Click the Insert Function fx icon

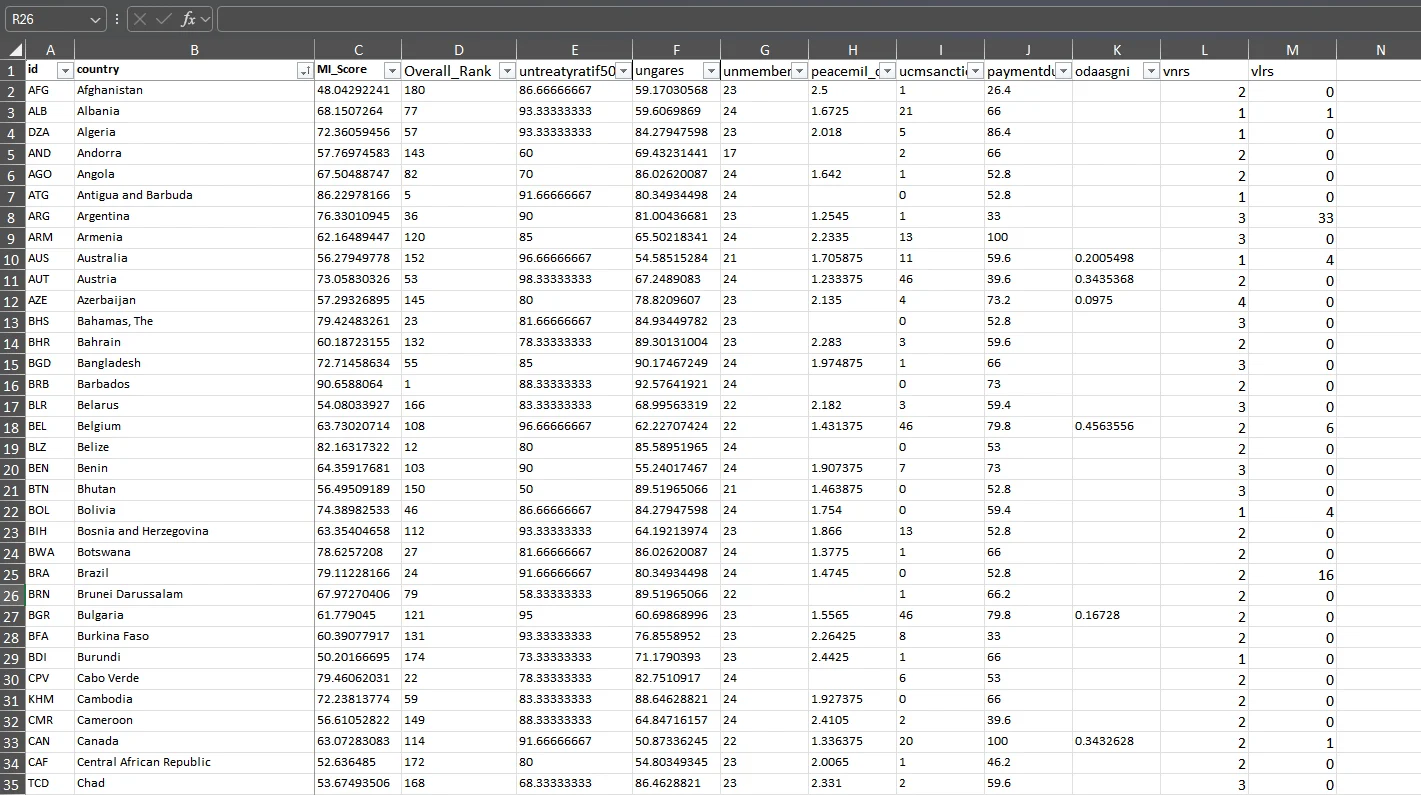click(x=187, y=19)
